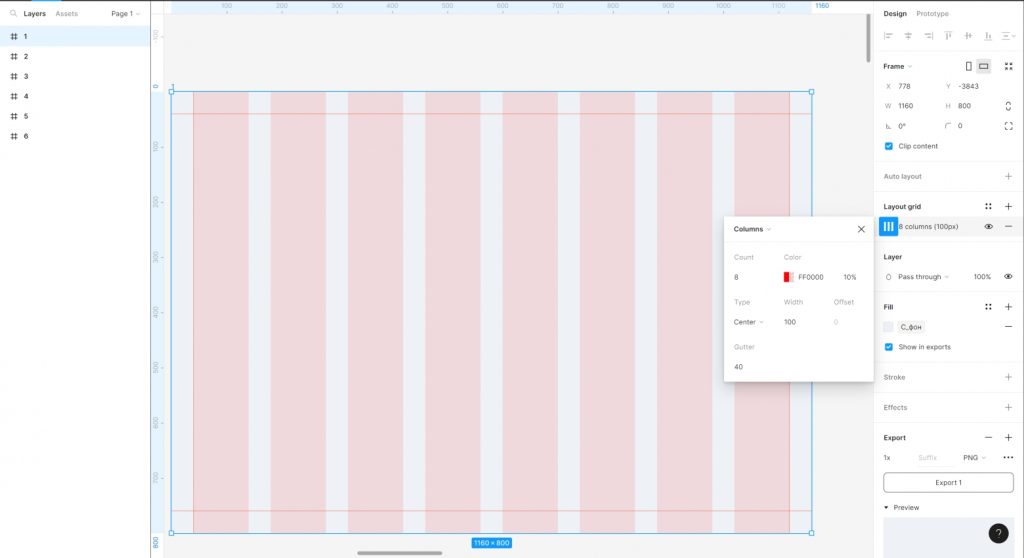Image resolution: width=1024 pixels, height=558 pixels.
Task: Uncheck Clip content checkbox
Action: pyautogui.click(x=888, y=146)
